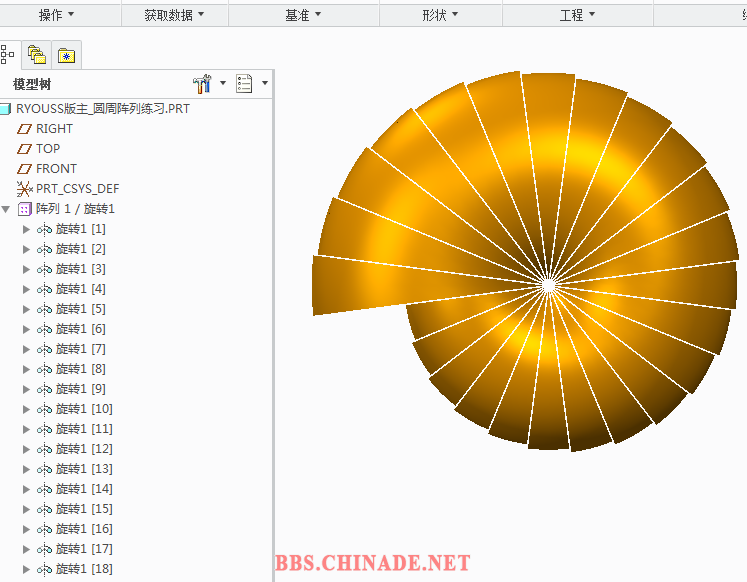Open the 形状 ribbon group dropdown
The height and width of the screenshot is (582, 747).
[x=441, y=15]
